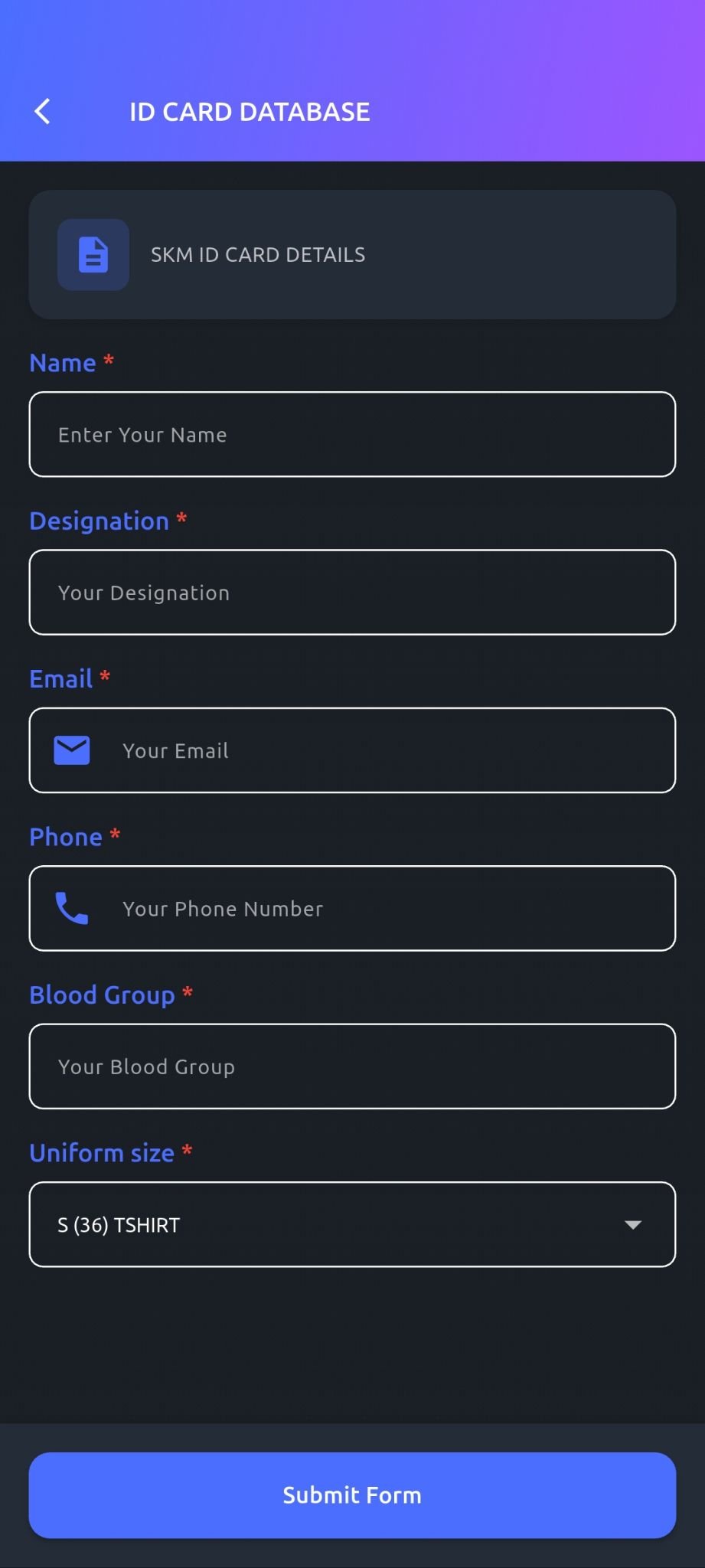Click the Phone field label

click(x=66, y=837)
